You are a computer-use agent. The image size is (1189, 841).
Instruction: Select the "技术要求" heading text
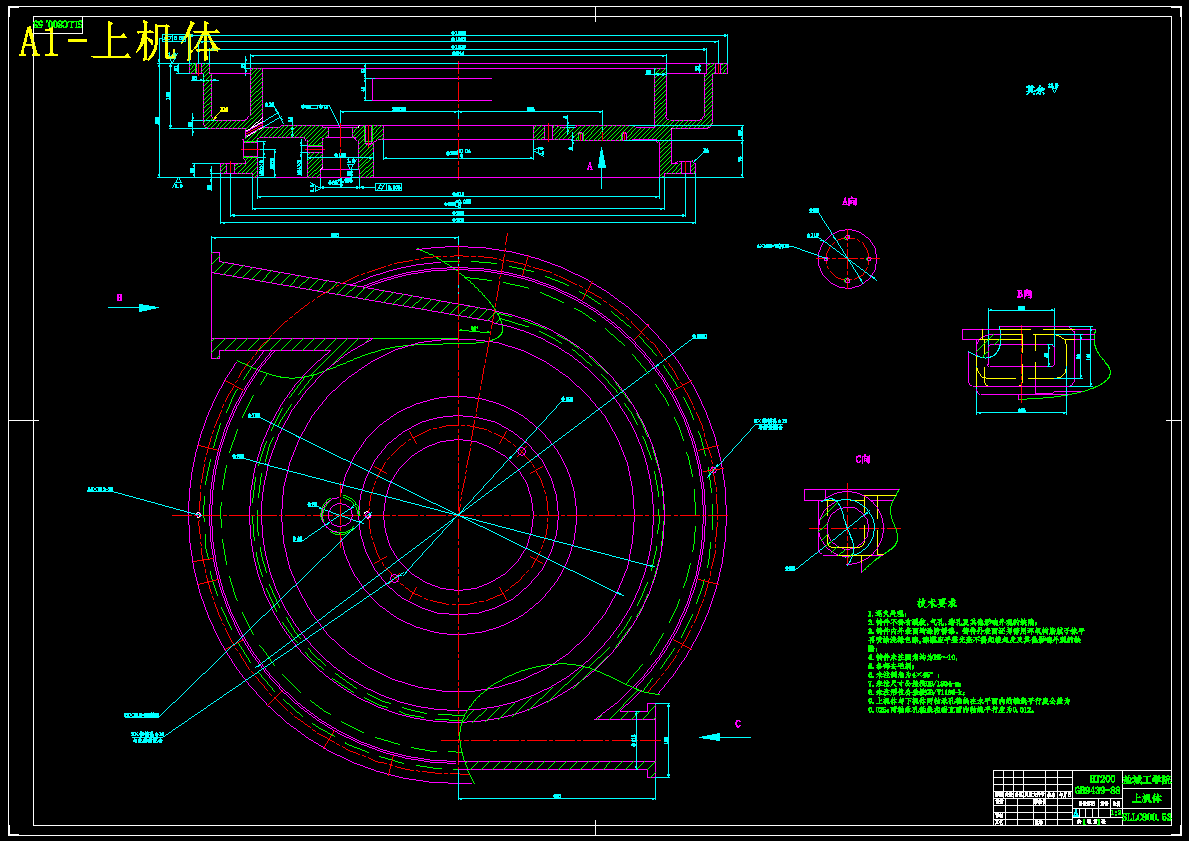click(x=936, y=604)
